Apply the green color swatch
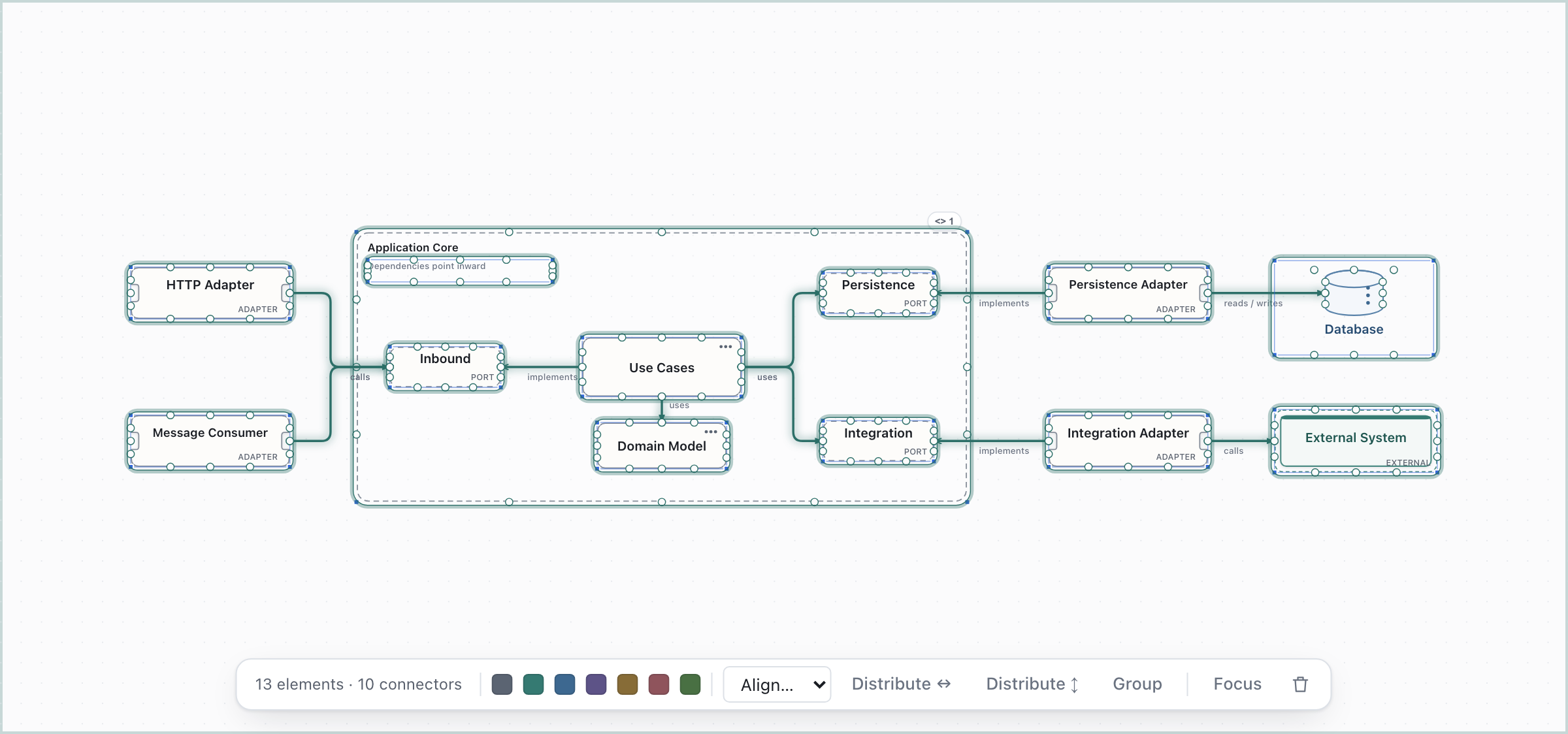The image size is (1568, 734). (x=690, y=684)
